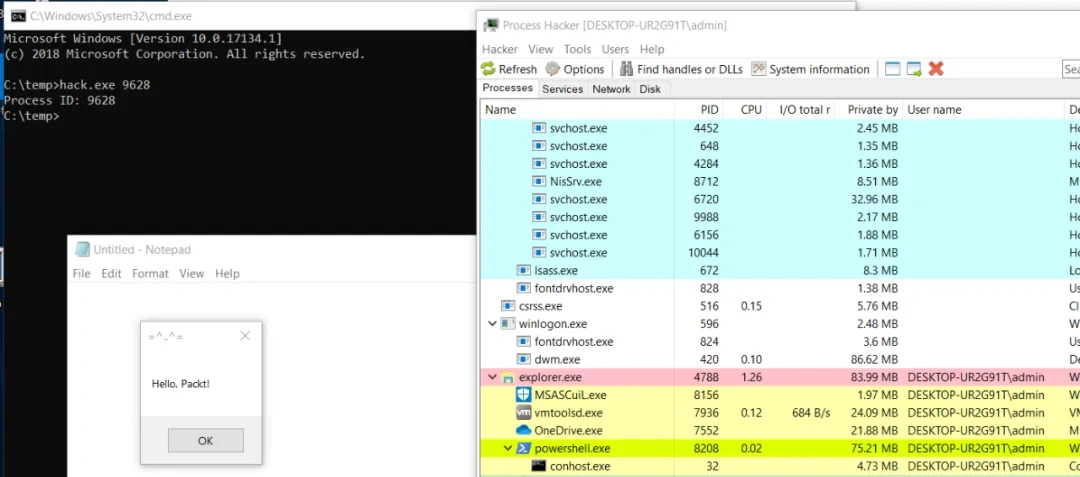The width and height of the screenshot is (1080, 477).
Task: Collapse the explorer.exe process tree
Action: pos(492,377)
